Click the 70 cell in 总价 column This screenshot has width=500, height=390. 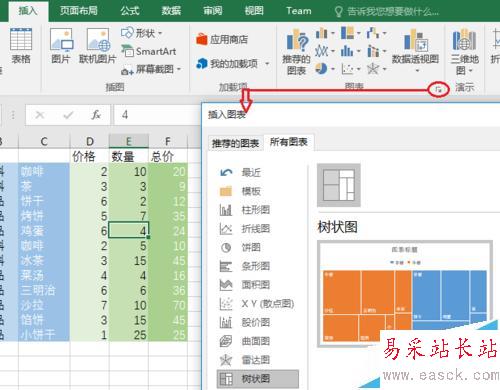tap(168, 305)
